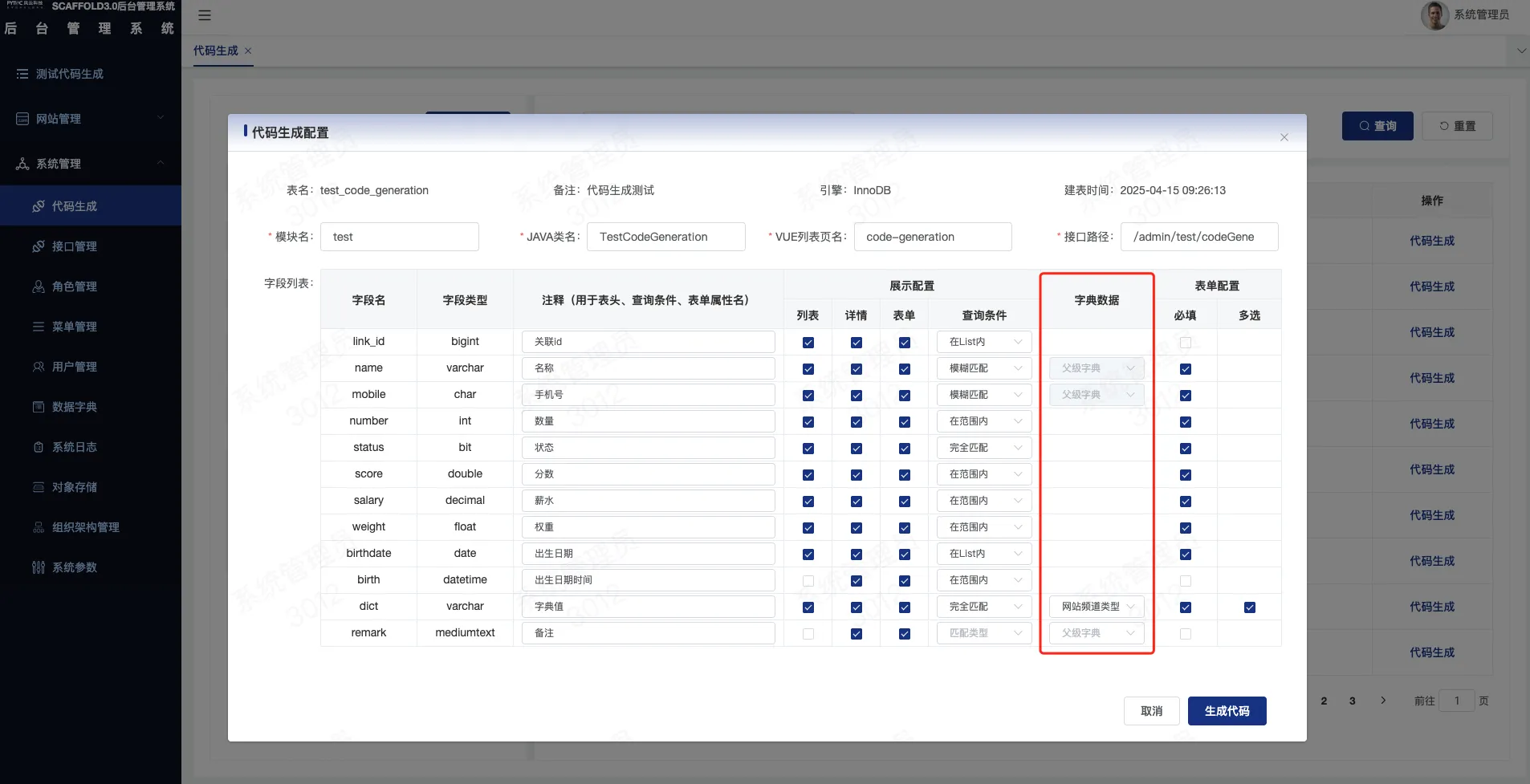Uncheck 多选 checkbox in dict row
This screenshot has height=784, width=1530.
1250,607
